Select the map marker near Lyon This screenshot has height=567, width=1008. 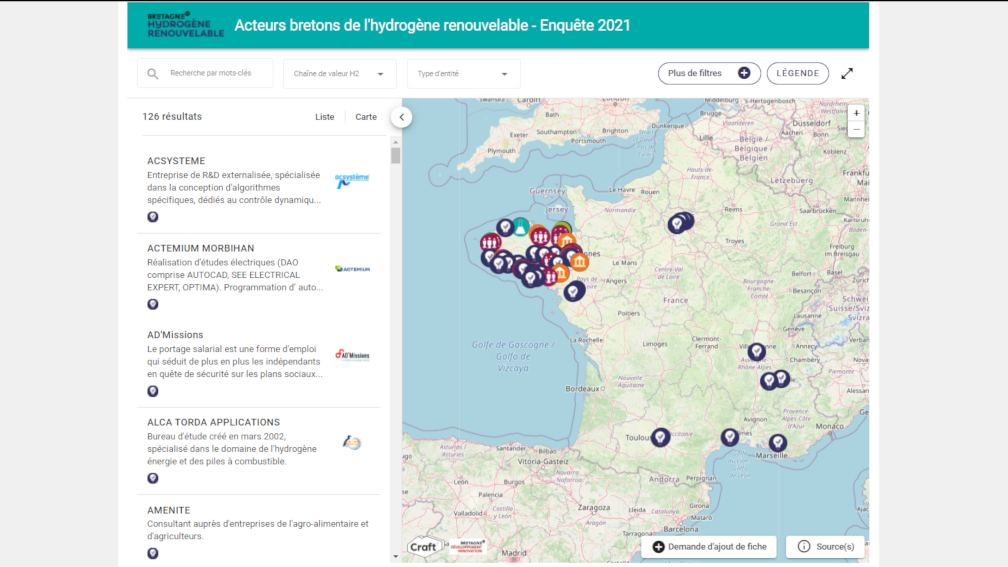click(x=757, y=351)
